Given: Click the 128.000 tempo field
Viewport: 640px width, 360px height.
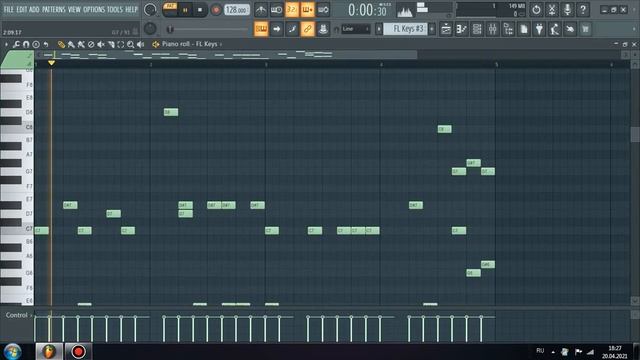Looking at the screenshot, I should click(237, 10).
